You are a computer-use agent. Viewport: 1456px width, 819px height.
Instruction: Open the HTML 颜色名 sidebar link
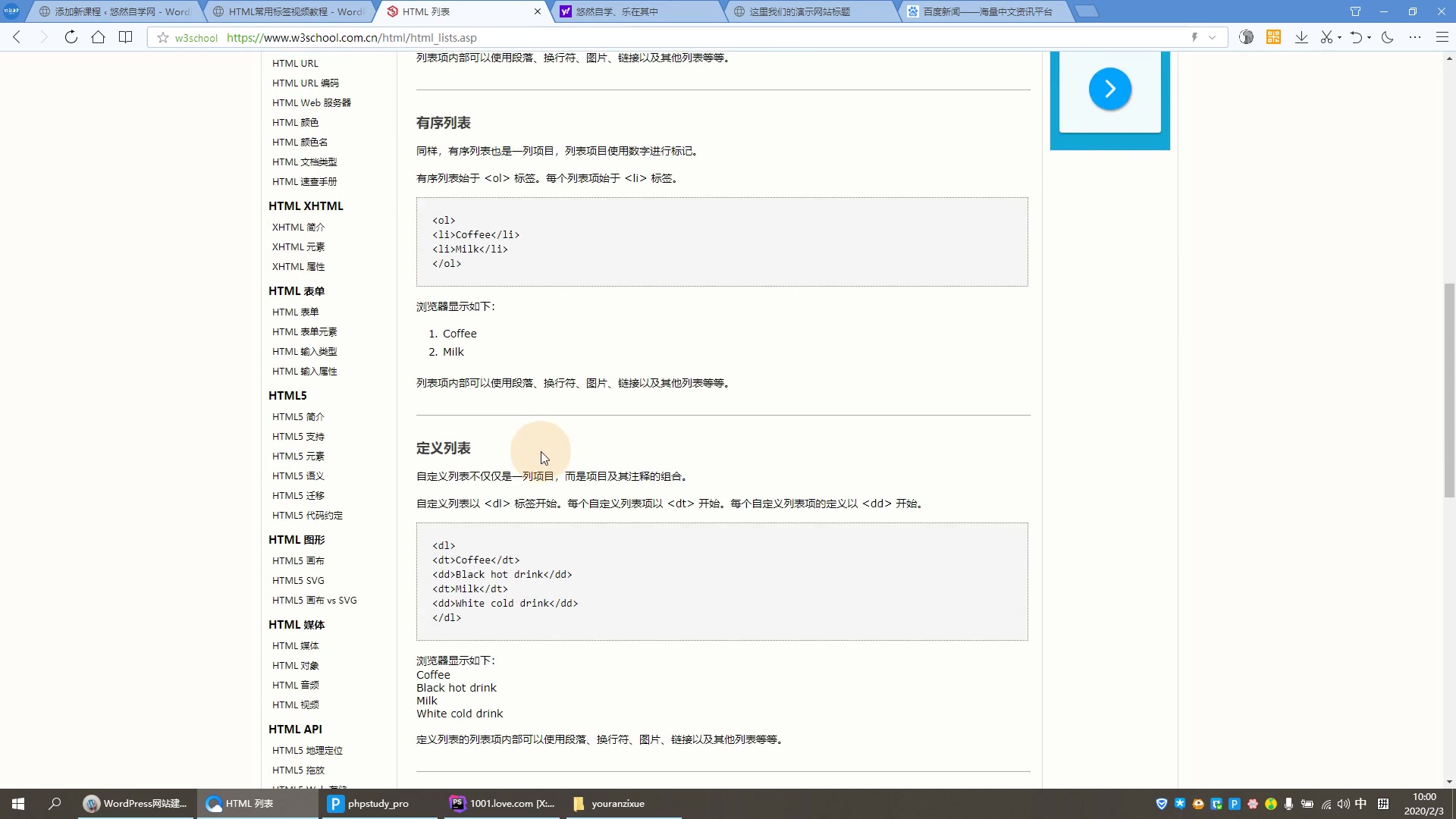coord(300,143)
